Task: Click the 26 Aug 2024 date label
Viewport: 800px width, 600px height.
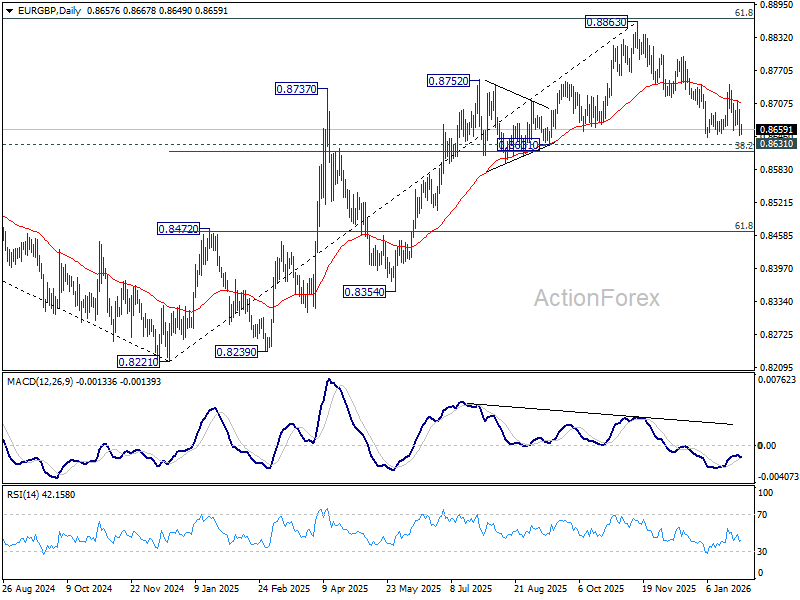Action: click(29, 588)
